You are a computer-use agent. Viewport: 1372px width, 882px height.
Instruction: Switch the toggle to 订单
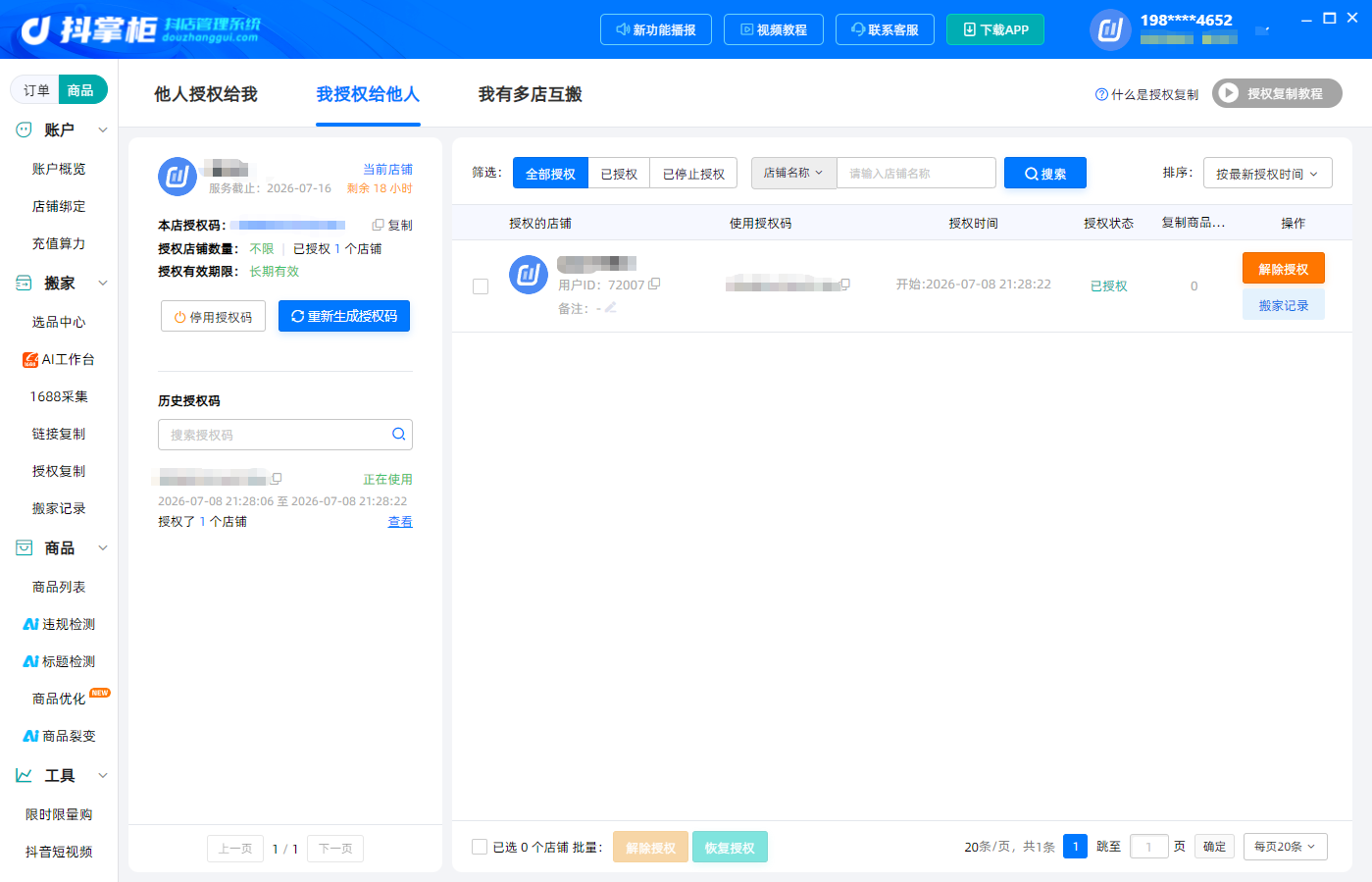(36, 90)
